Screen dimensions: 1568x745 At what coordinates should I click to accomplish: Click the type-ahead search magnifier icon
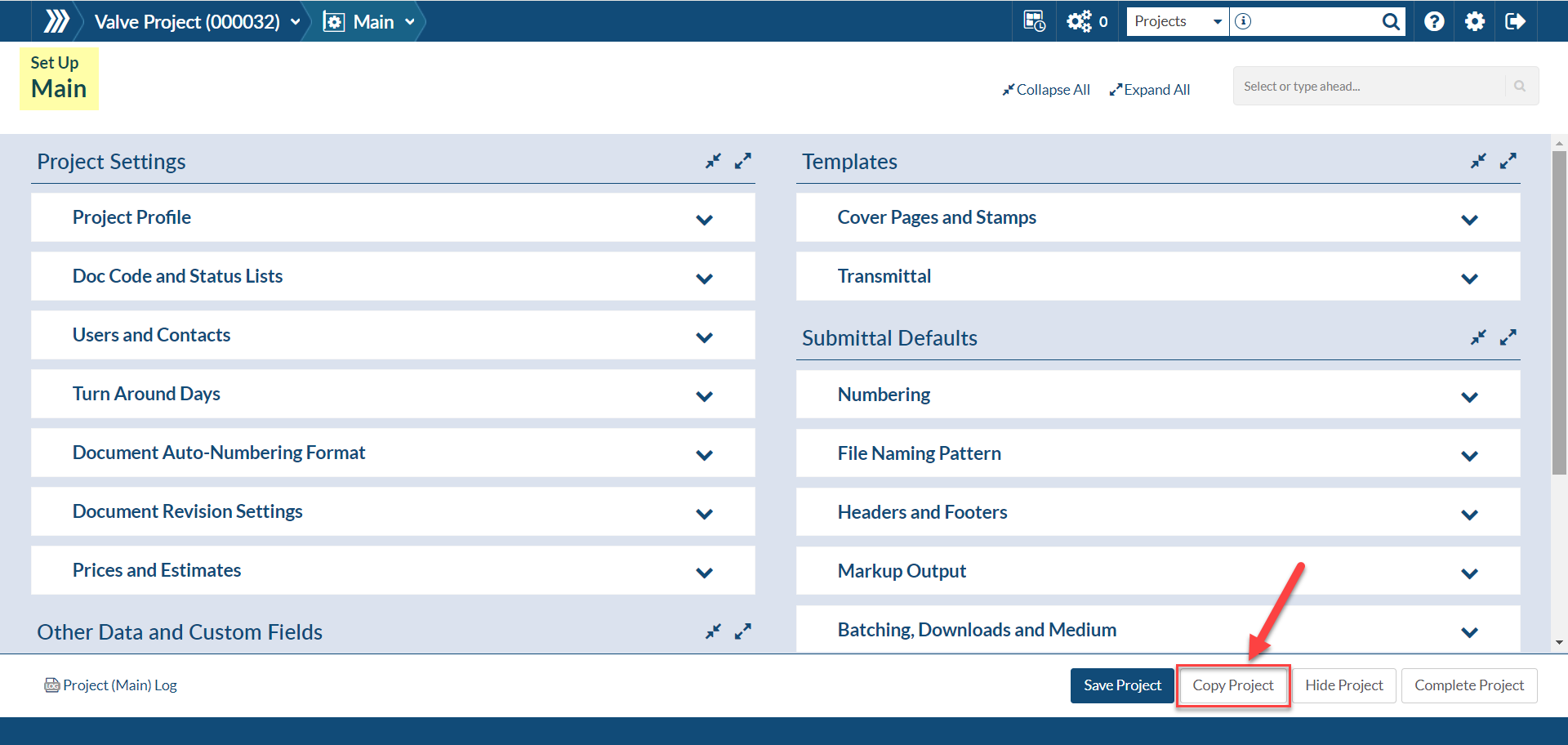tap(1520, 86)
